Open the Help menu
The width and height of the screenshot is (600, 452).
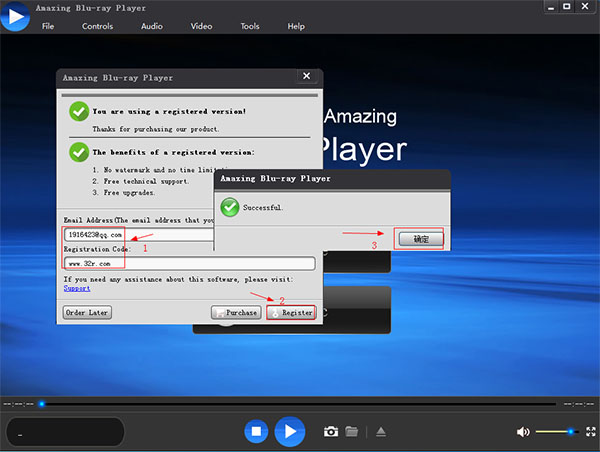click(x=296, y=26)
